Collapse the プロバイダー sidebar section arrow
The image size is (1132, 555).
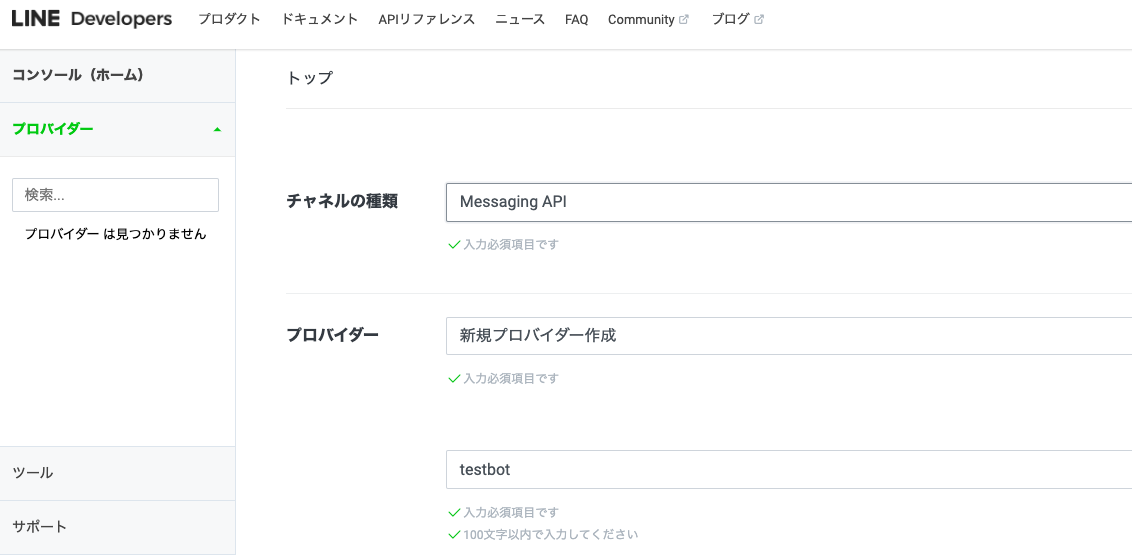click(x=217, y=130)
